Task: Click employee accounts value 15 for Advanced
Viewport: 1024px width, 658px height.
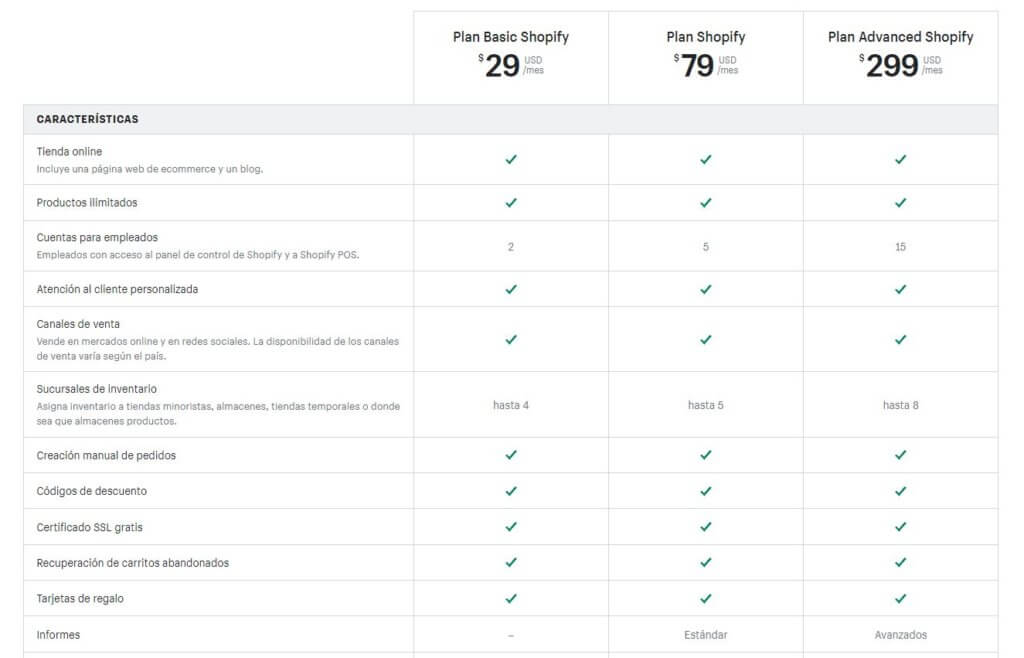Action: [x=901, y=247]
